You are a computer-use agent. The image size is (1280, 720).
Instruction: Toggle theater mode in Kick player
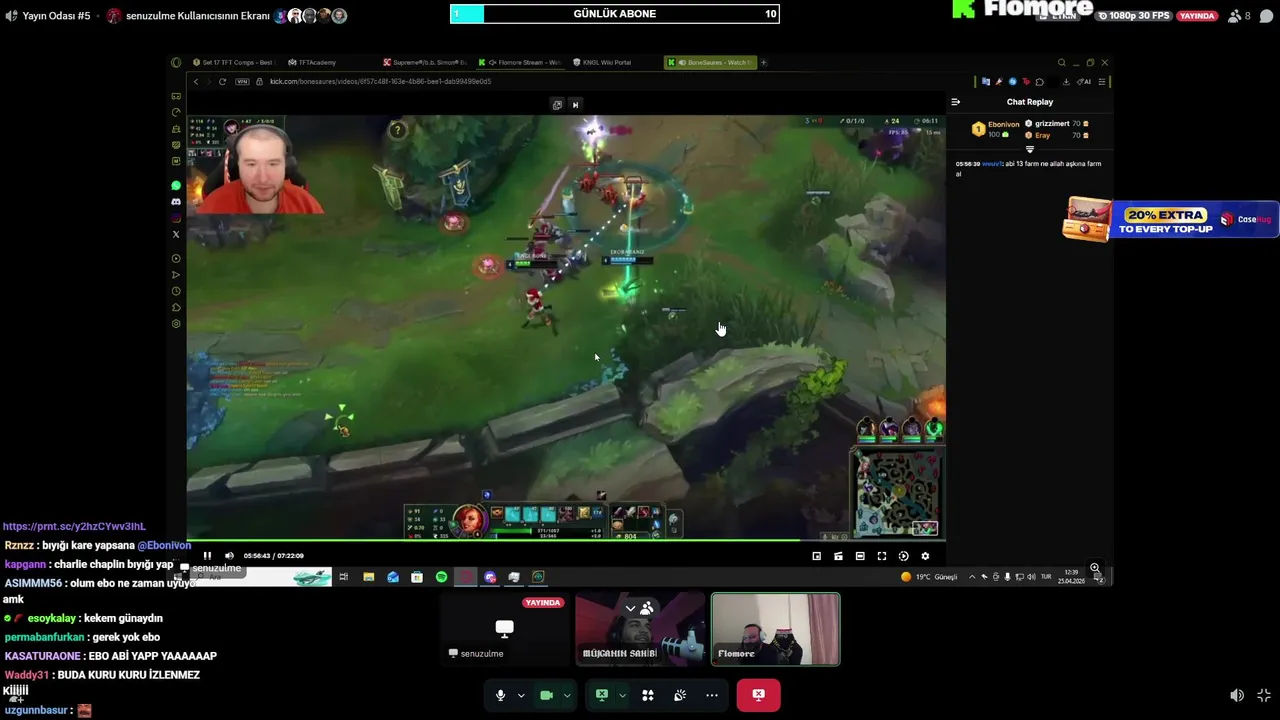pyautogui.click(x=860, y=556)
